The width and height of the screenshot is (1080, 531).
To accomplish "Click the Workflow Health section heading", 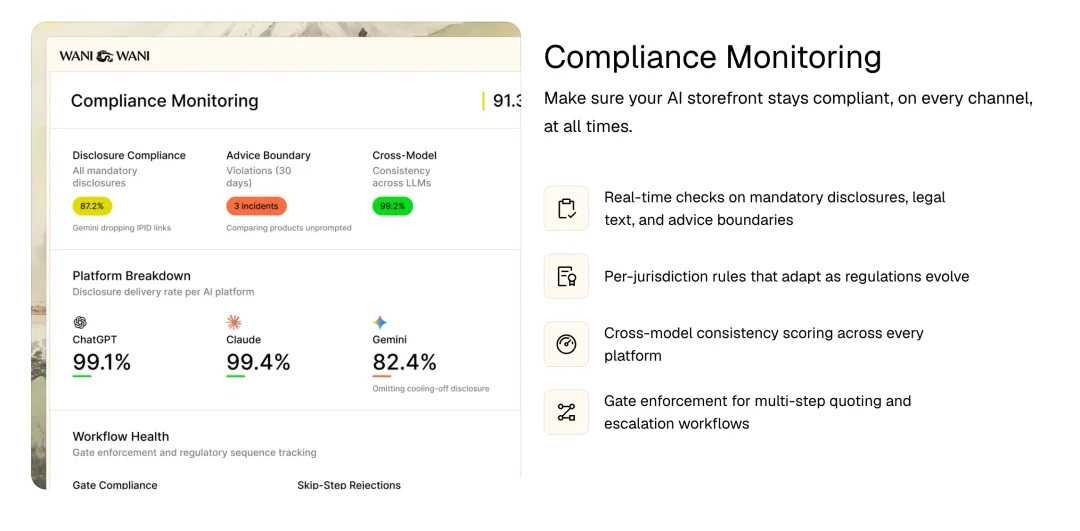I will click(x=121, y=437).
